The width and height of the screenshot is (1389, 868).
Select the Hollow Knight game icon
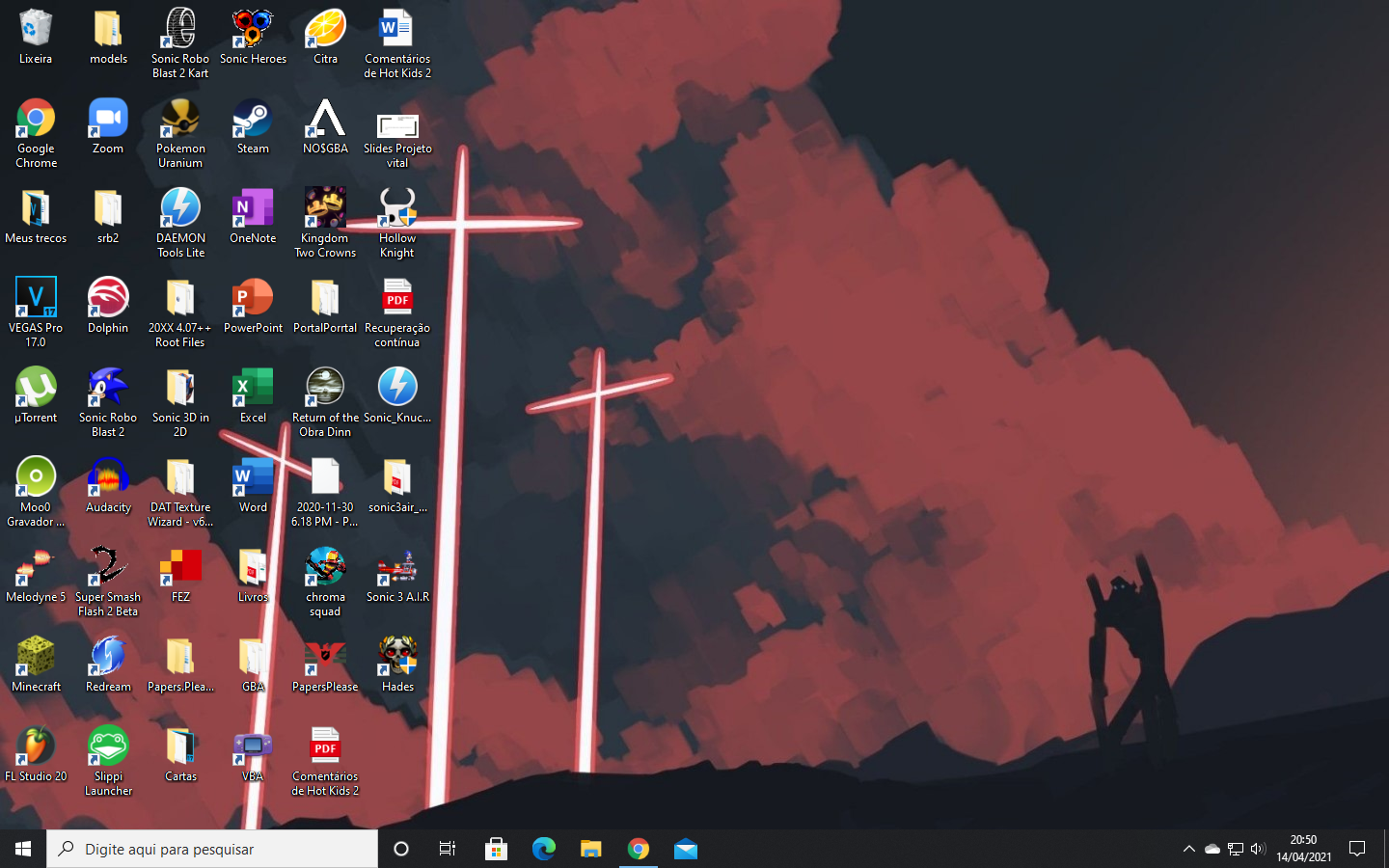[397, 223]
